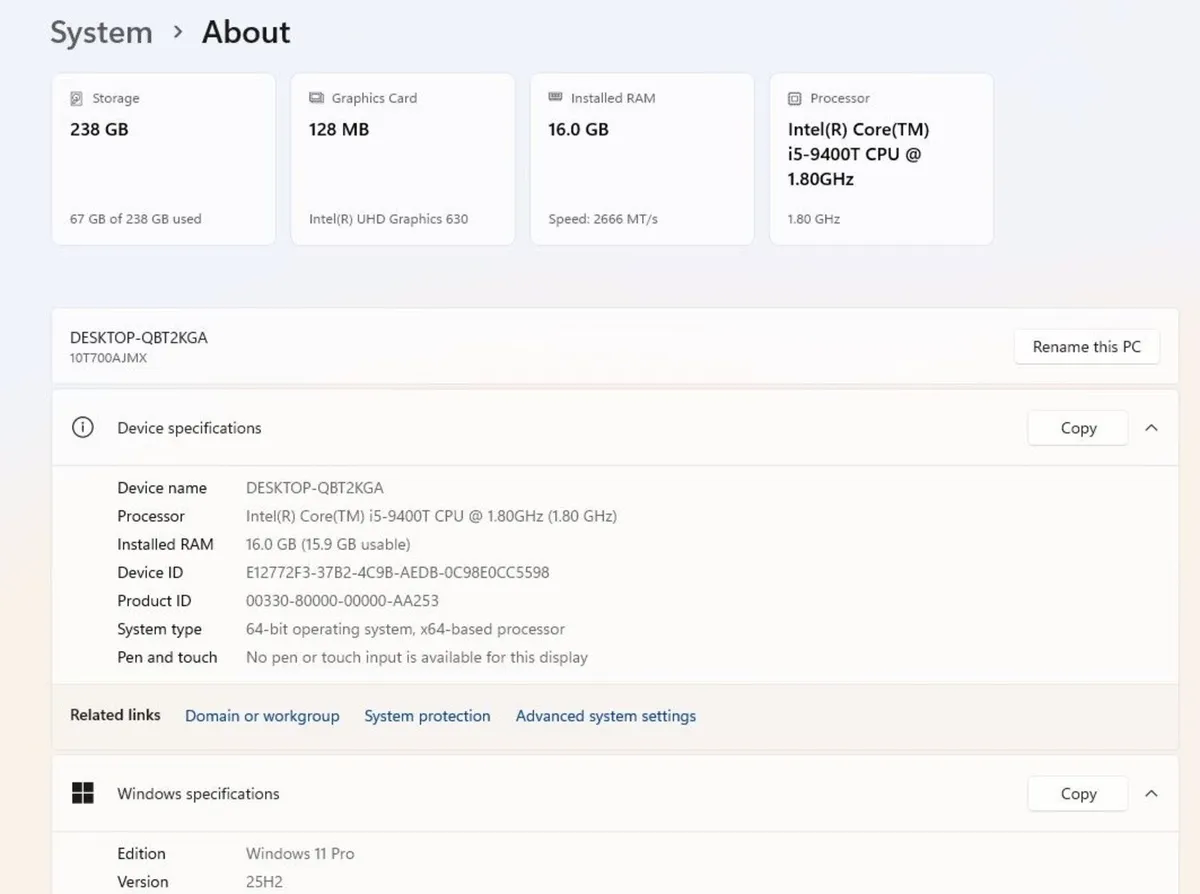The height and width of the screenshot is (894, 1200).
Task: Click the Graphics Card monitor icon
Action: [316, 98]
